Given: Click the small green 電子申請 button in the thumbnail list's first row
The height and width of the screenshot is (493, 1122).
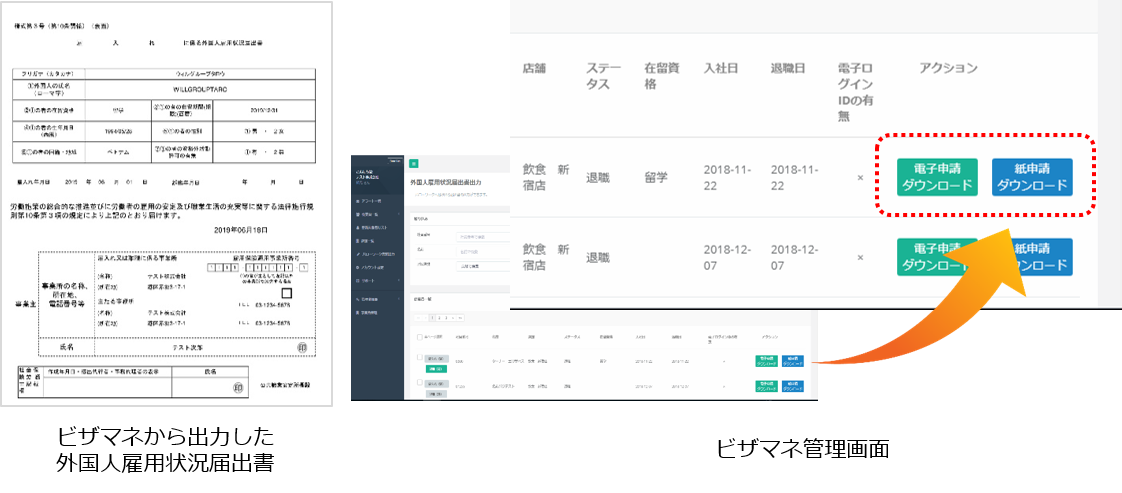Looking at the screenshot, I should point(767,359).
